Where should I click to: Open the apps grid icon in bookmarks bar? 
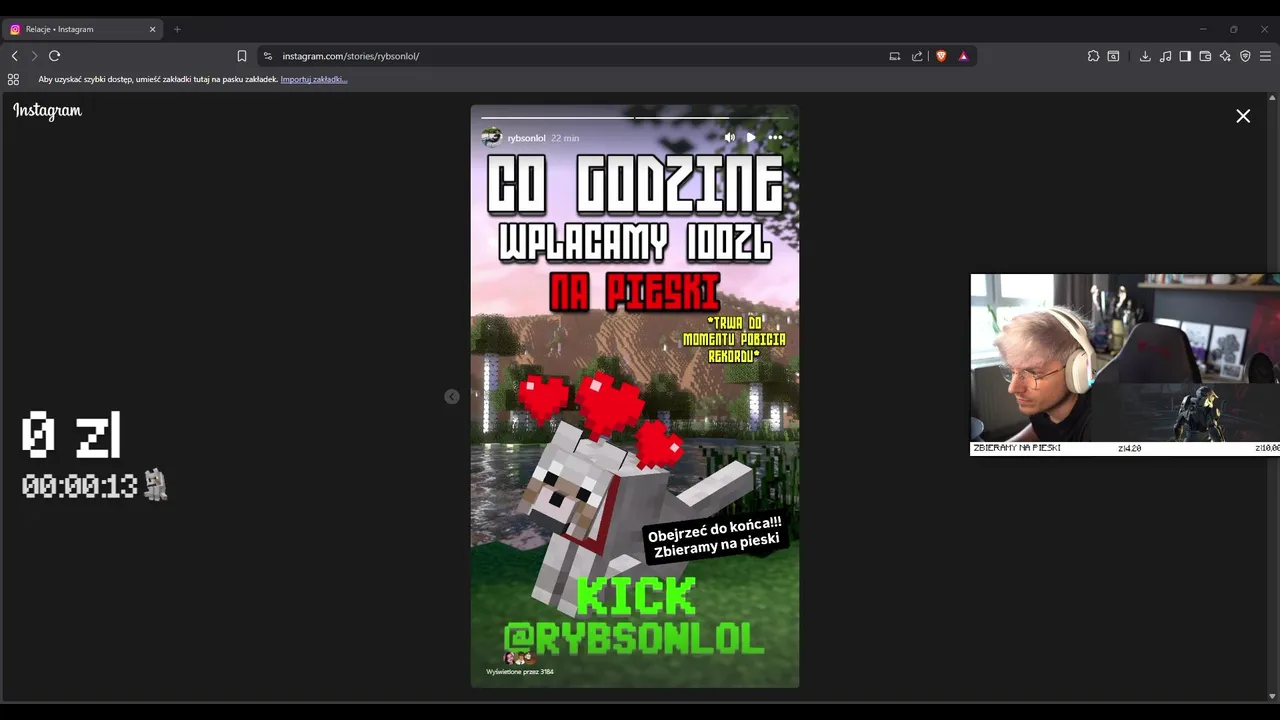tap(13, 79)
